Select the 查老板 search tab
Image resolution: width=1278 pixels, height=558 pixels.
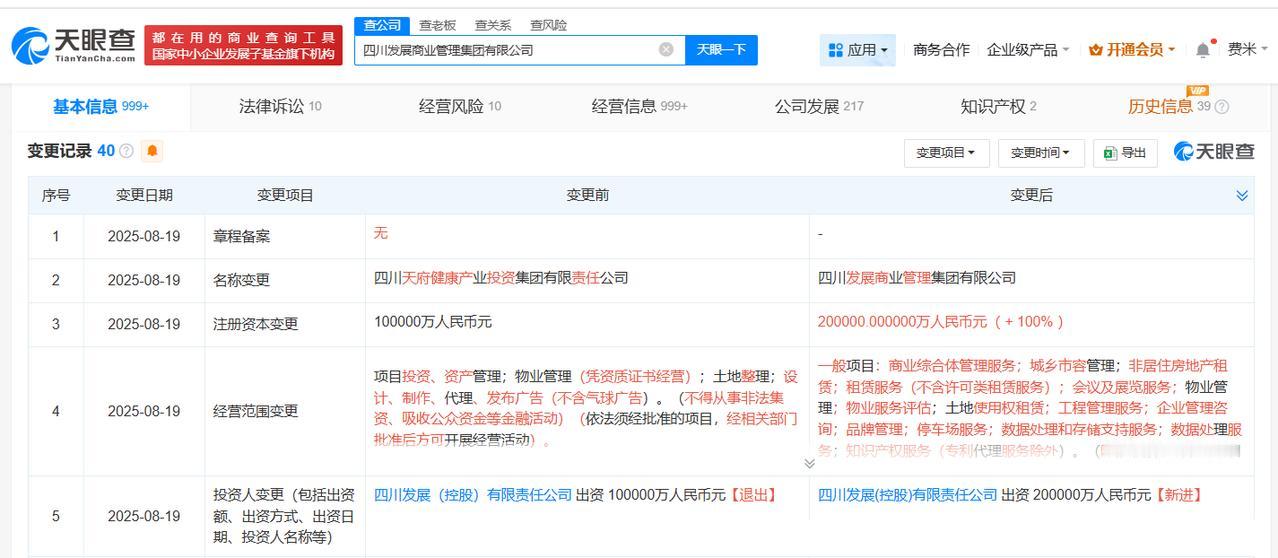tap(437, 25)
